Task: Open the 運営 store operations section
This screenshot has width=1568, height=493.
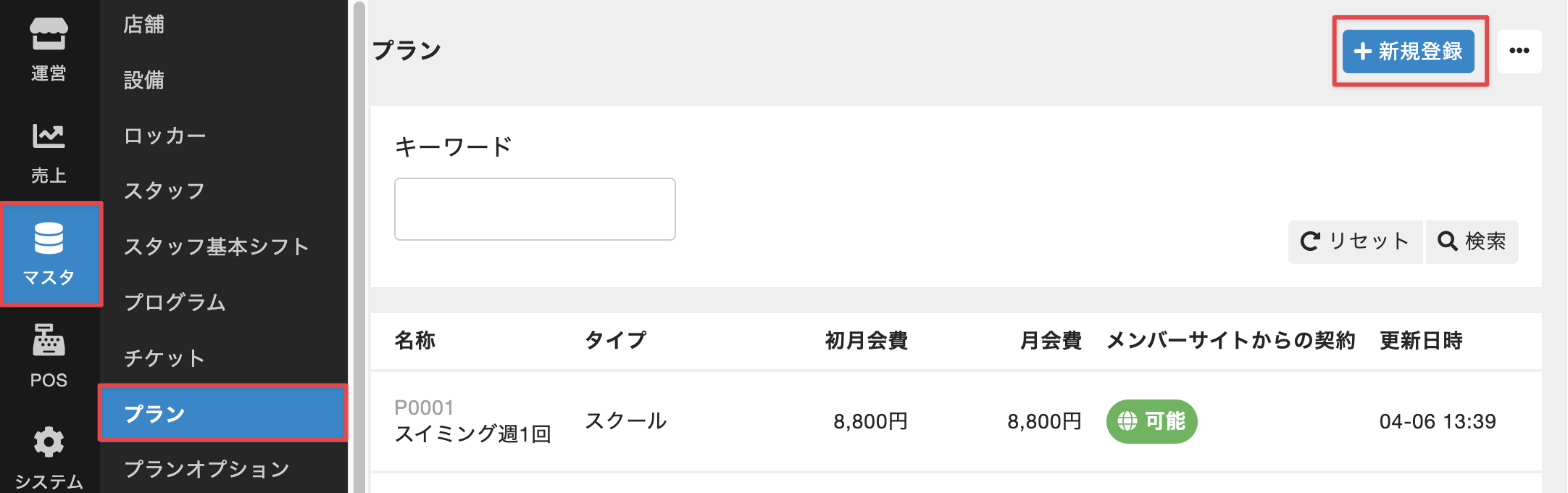Action: pos(49,49)
